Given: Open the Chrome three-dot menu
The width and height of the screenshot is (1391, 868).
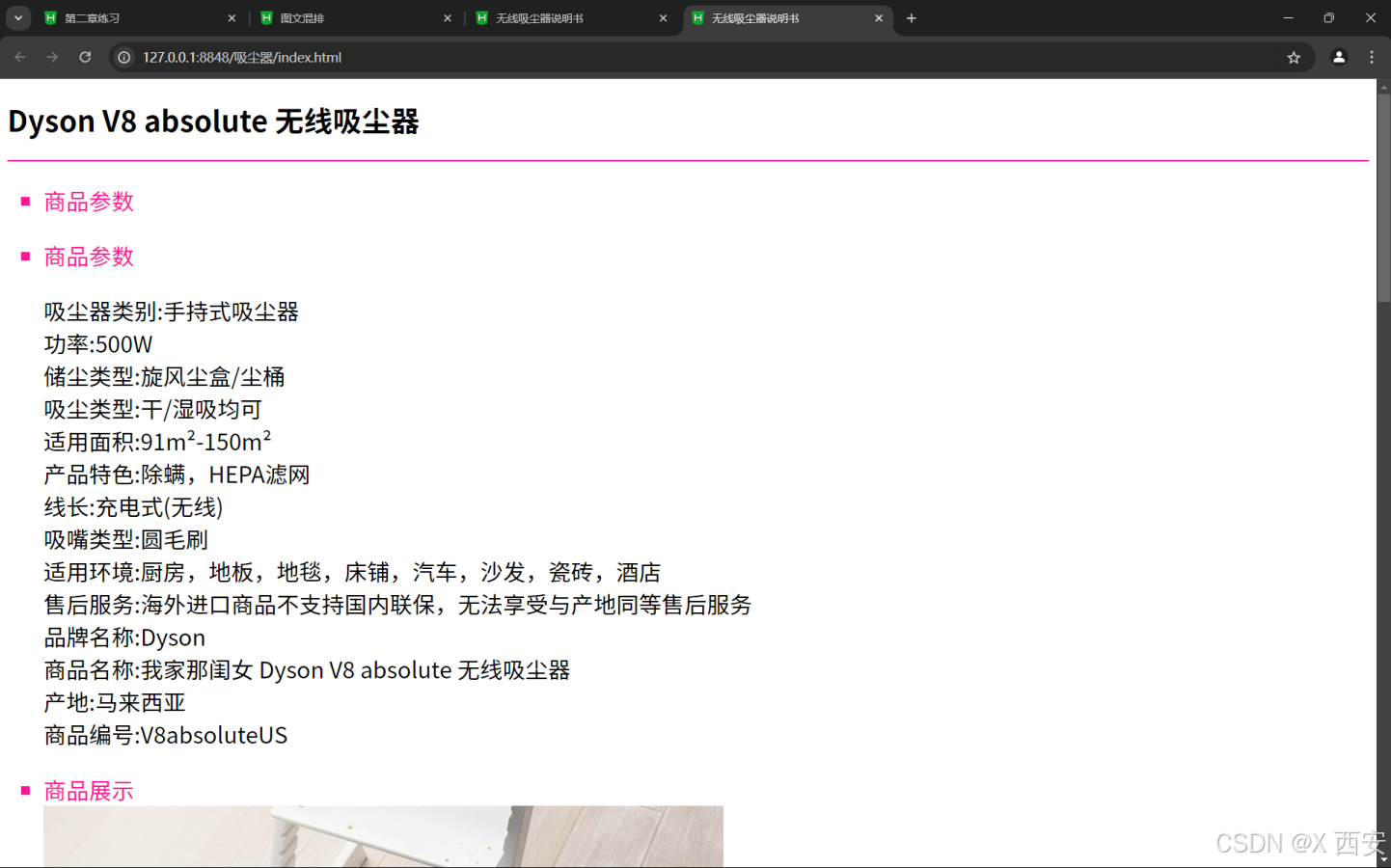Looking at the screenshot, I should (x=1372, y=57).
